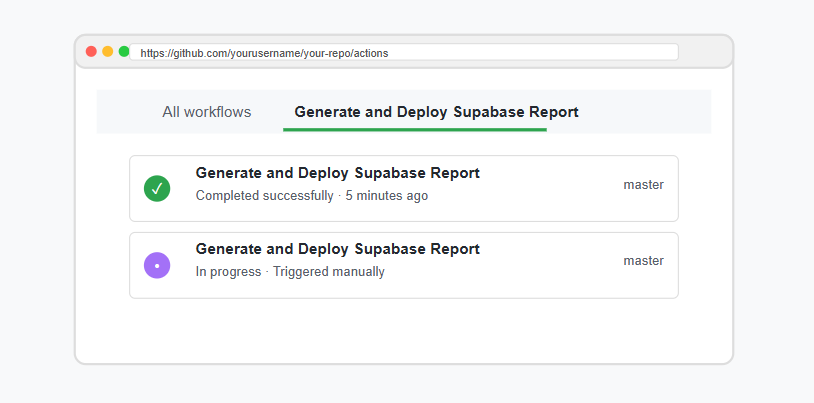The width and height of the screenshot is (814, 403).
Task: Switch to the All workflows tab
Action: coord(207,112)
